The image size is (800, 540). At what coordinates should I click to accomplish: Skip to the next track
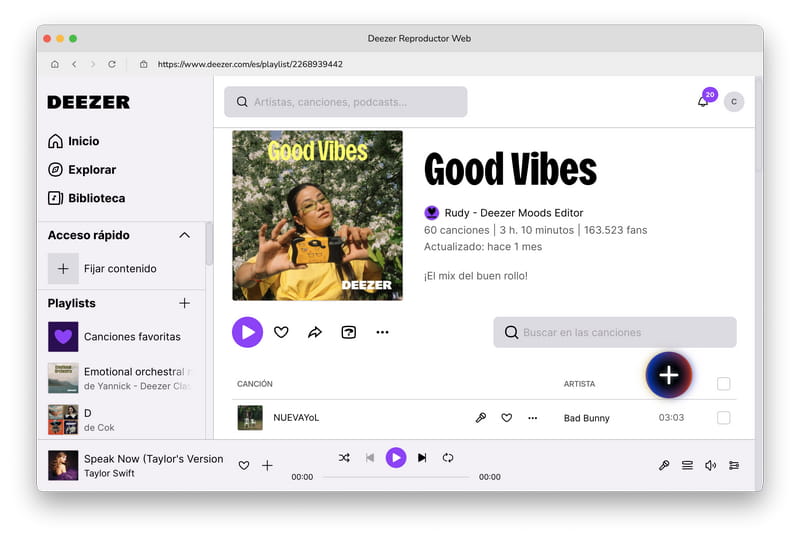pyautogui.click(x=422, y=458)
